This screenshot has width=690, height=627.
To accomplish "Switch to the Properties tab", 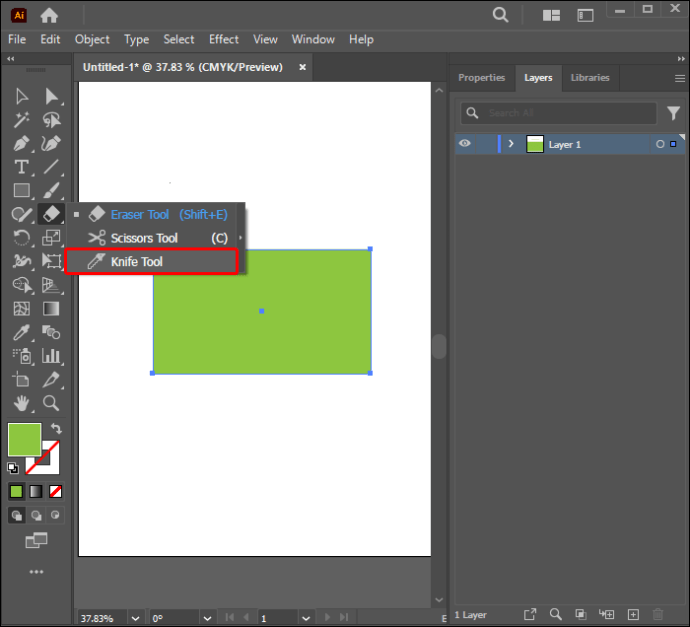I will pos(481,78).
